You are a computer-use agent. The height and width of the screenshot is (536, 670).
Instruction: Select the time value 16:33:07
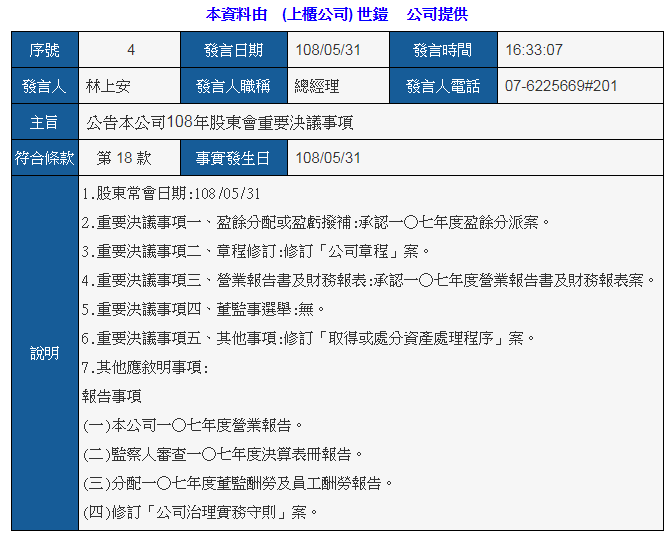534,50
